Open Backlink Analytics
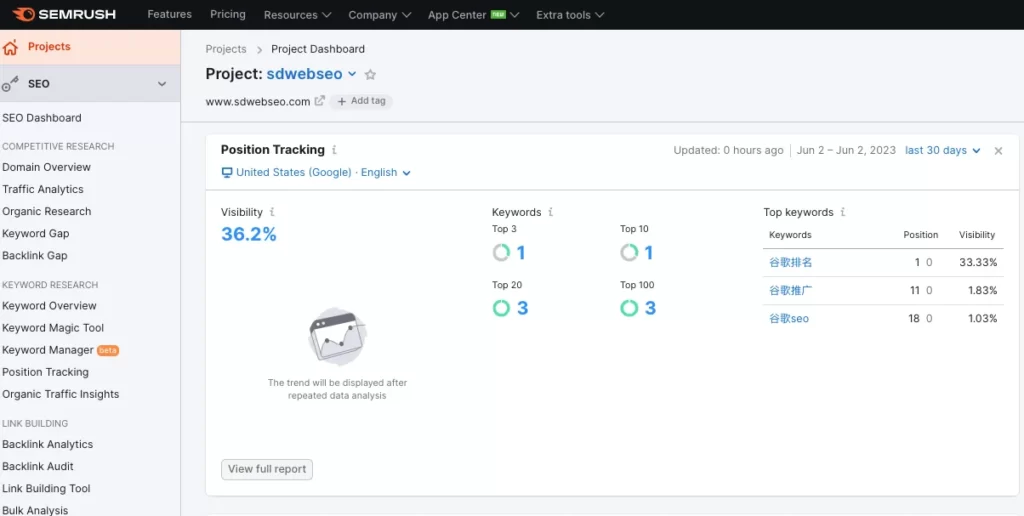The height and width of the screenshot is (516, 1024). (x=48, y=443)
